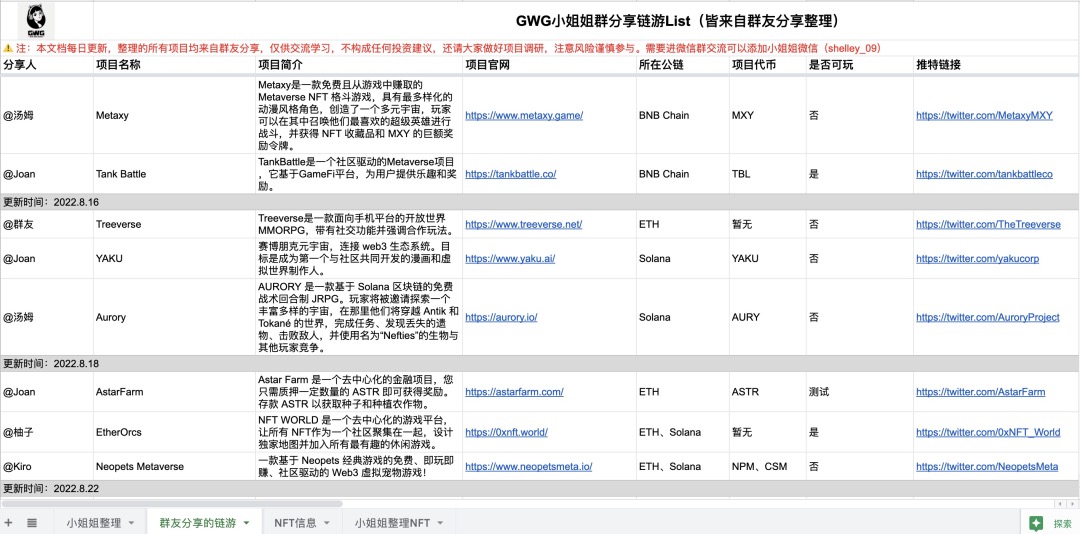Open the 0xnft.world website link
Screen dimensions: 1080x534
pyautogui.click(x=506, y=433)
